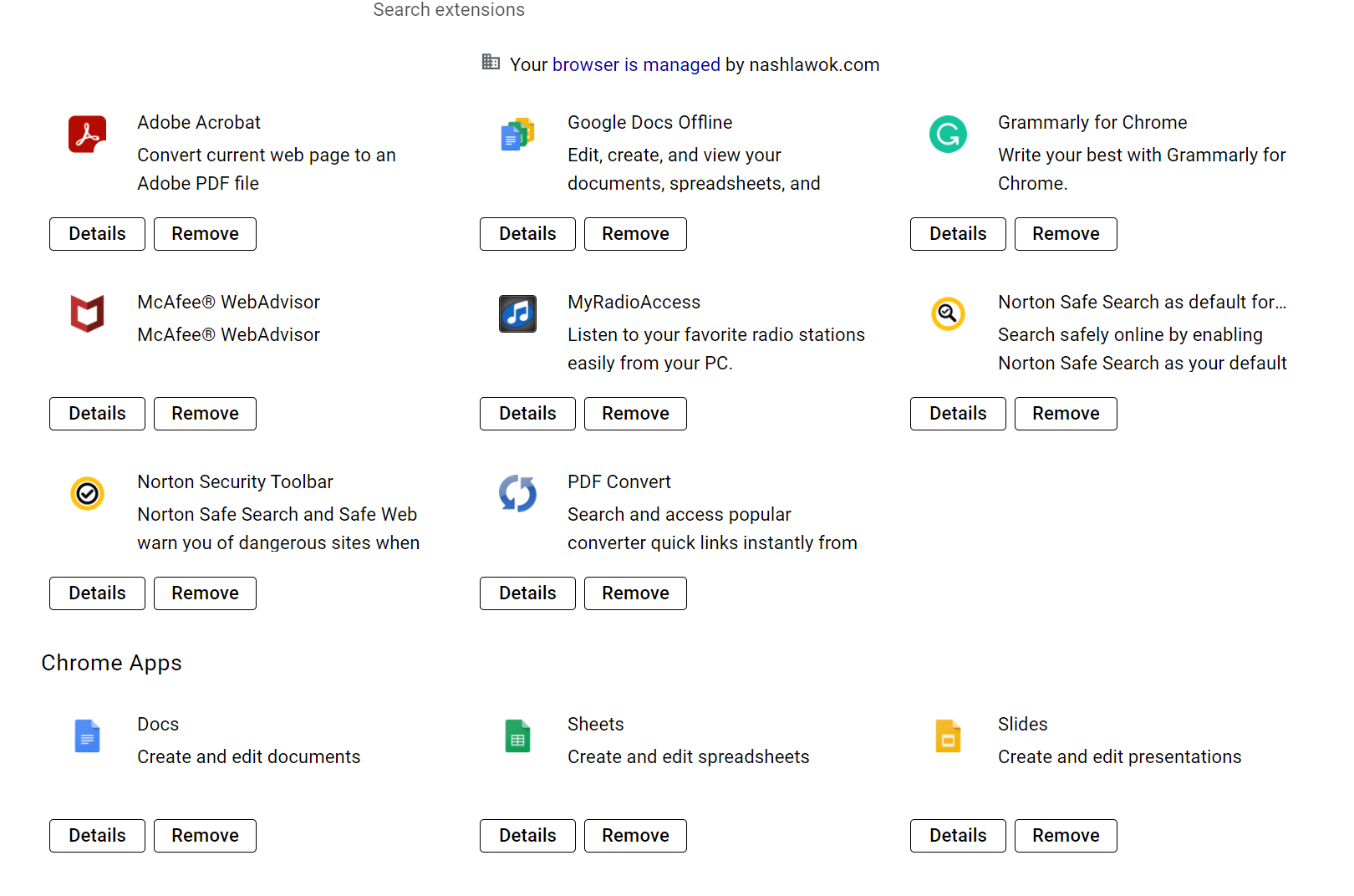Click 'Create and edit presentations' description

click(1120, 756)
